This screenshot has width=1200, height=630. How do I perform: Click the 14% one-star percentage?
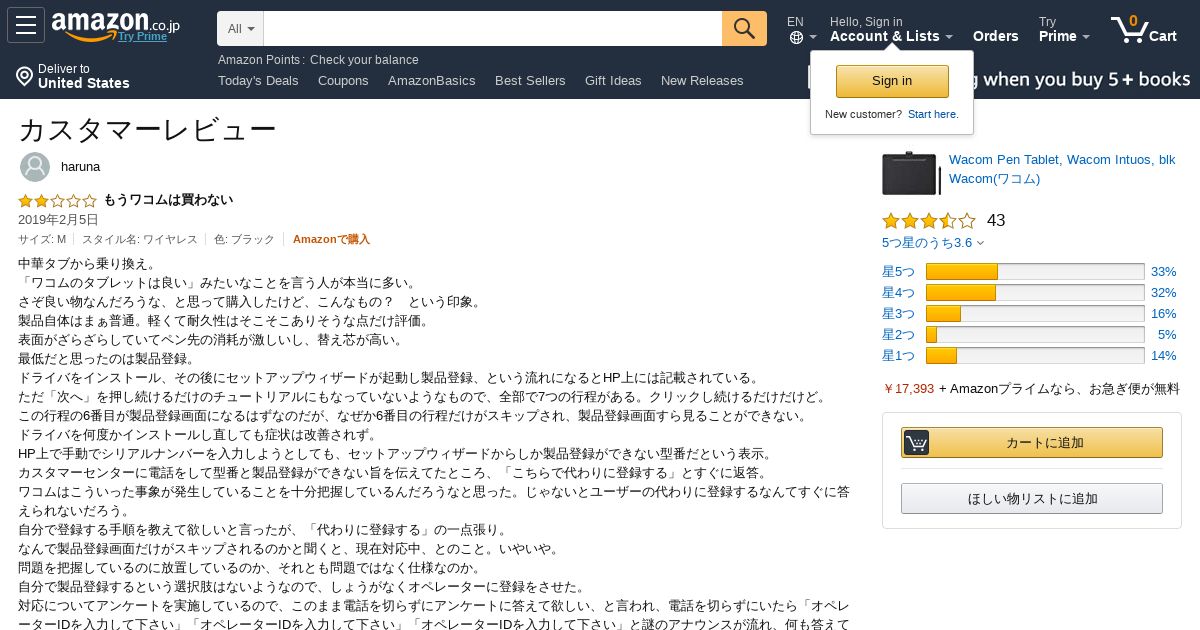pos(1163,356)
